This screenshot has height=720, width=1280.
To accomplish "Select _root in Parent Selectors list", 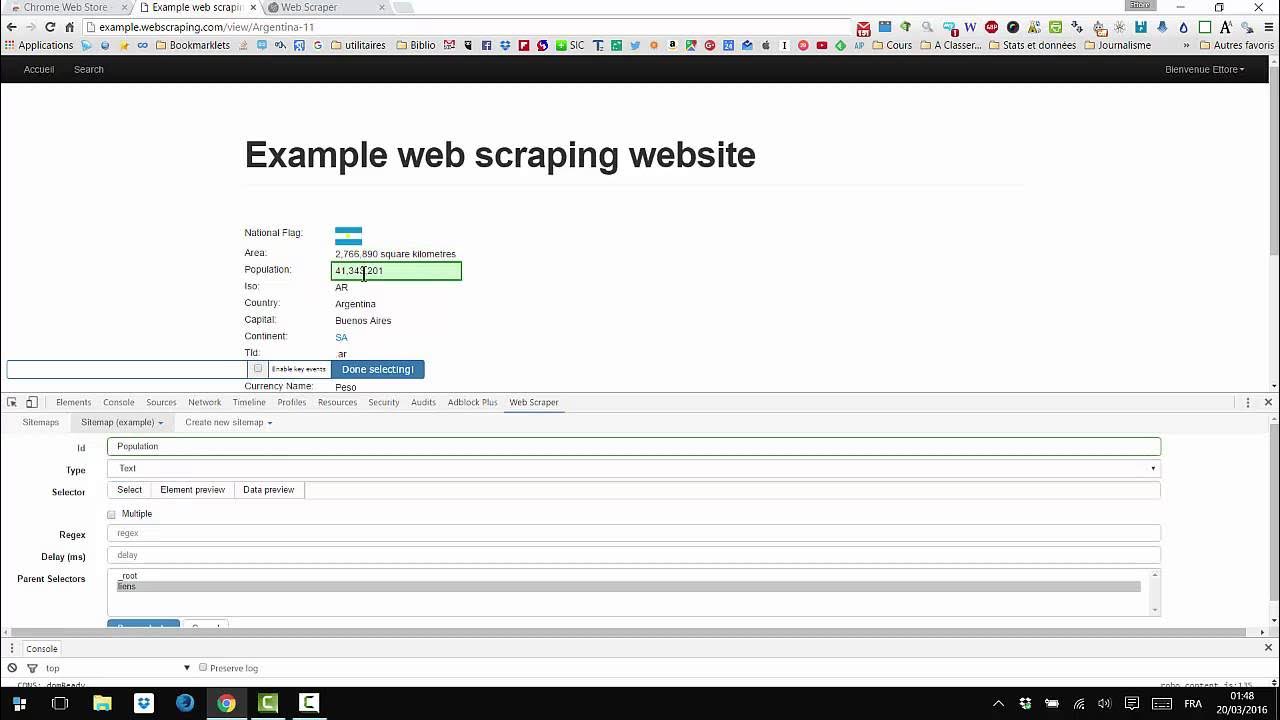I will [x=628, y=576].
